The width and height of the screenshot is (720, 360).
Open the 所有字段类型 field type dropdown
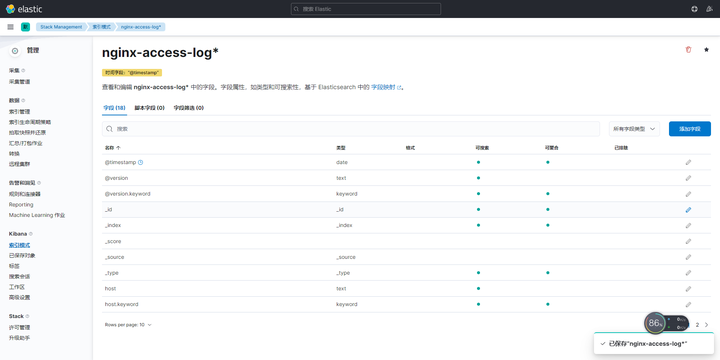pyautogui.click(x=634, y=129)
